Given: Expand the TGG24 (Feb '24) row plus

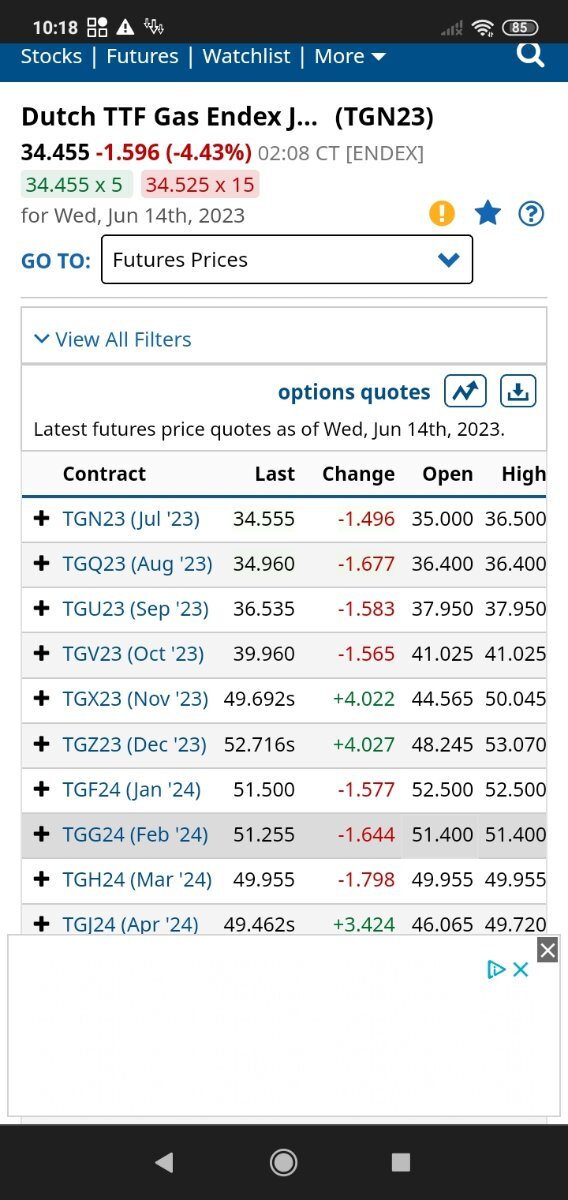Looking at the screenshot, I should click(41, 834).
